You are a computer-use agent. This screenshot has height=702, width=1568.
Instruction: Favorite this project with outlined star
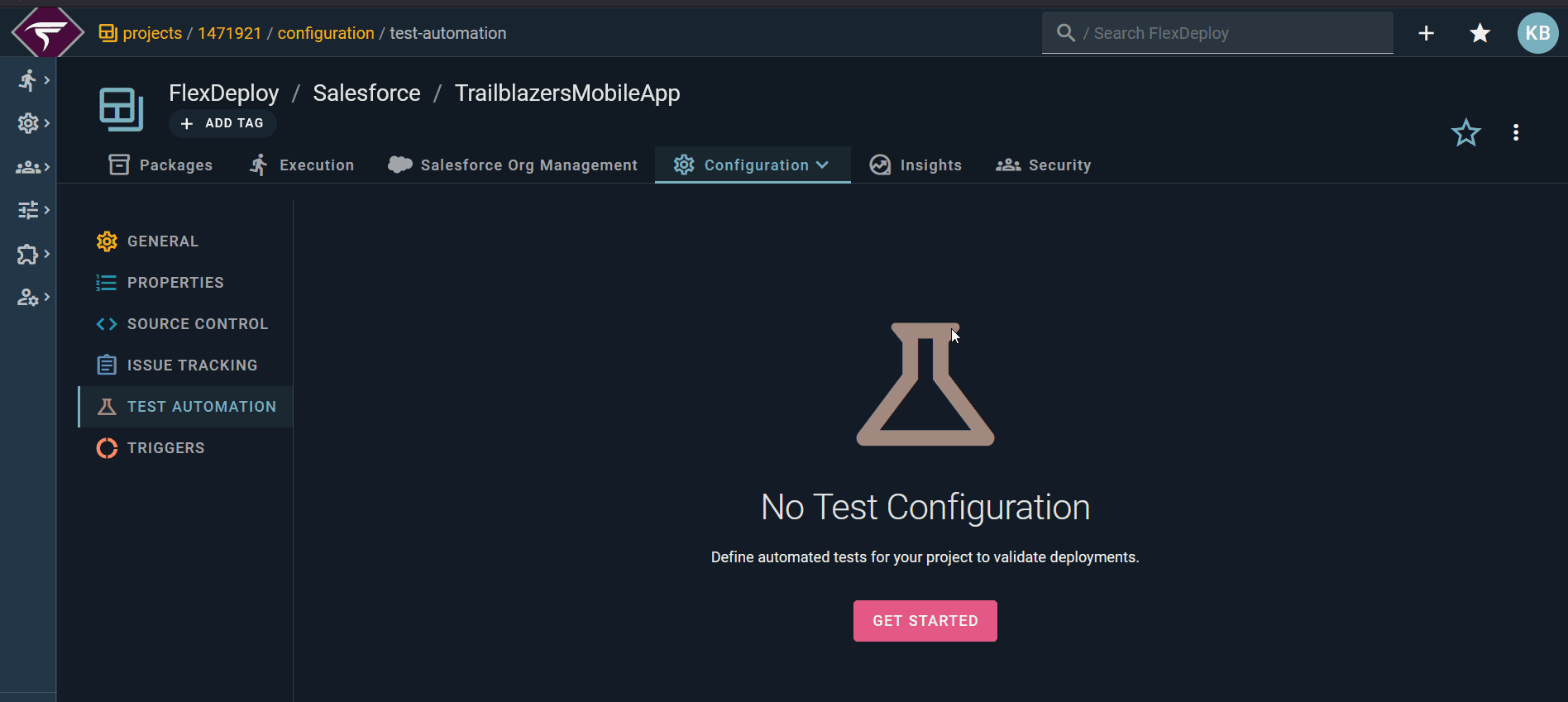tap(1465, 132)
